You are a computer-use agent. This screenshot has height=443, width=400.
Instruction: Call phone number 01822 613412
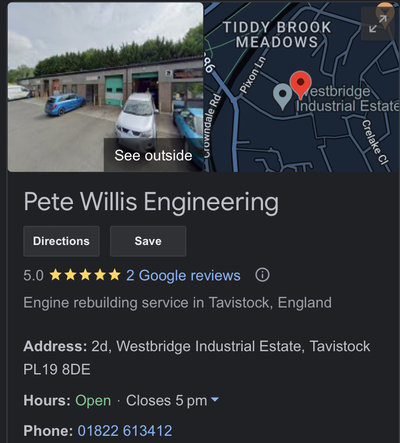coord(125,431)
